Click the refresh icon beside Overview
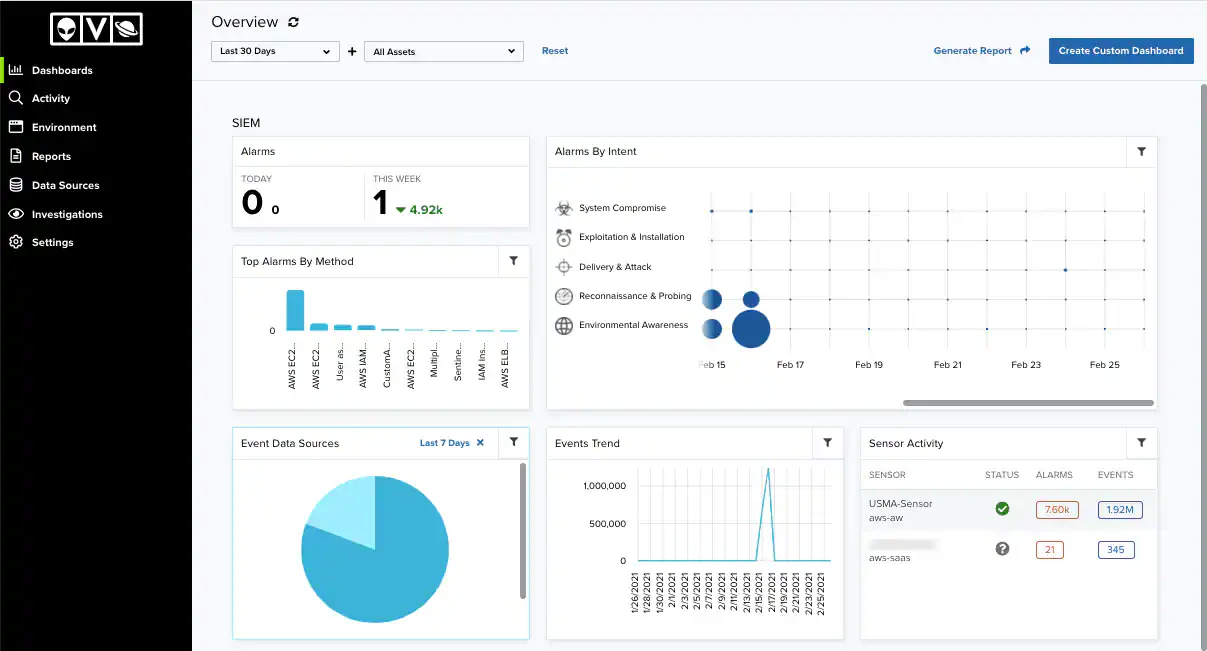This screenshot has width=1207, height=651. [x=293, y=22]
